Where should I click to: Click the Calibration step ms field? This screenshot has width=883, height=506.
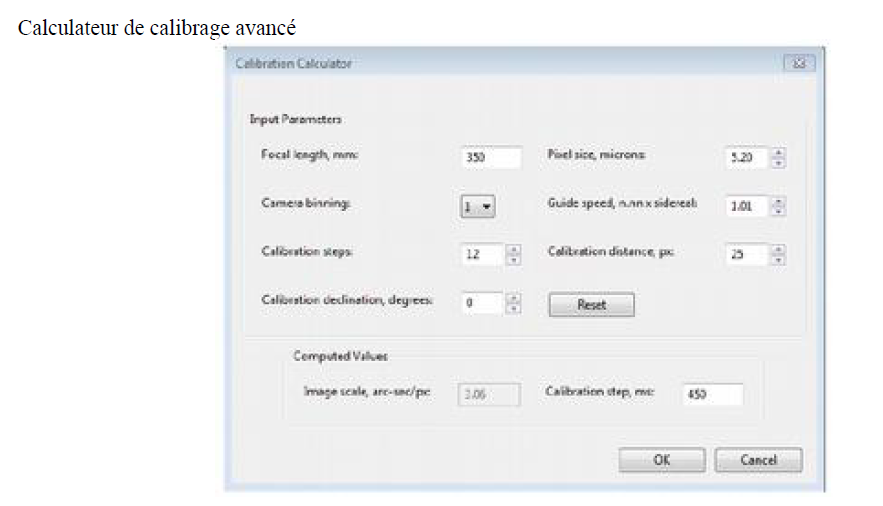(711, 394)
